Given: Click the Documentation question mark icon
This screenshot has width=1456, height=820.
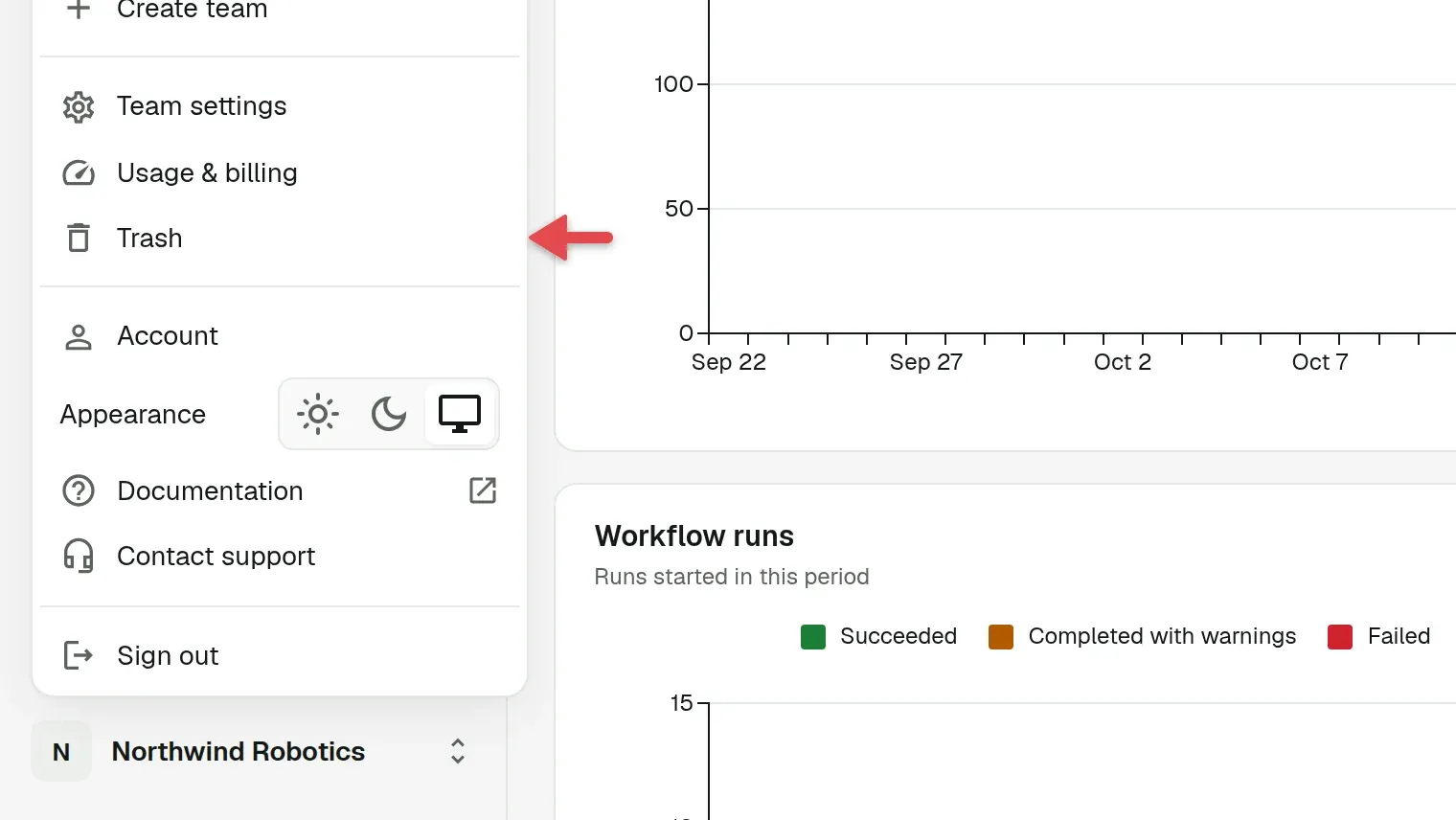Looking at the screenshot, I should click(79, 491).
